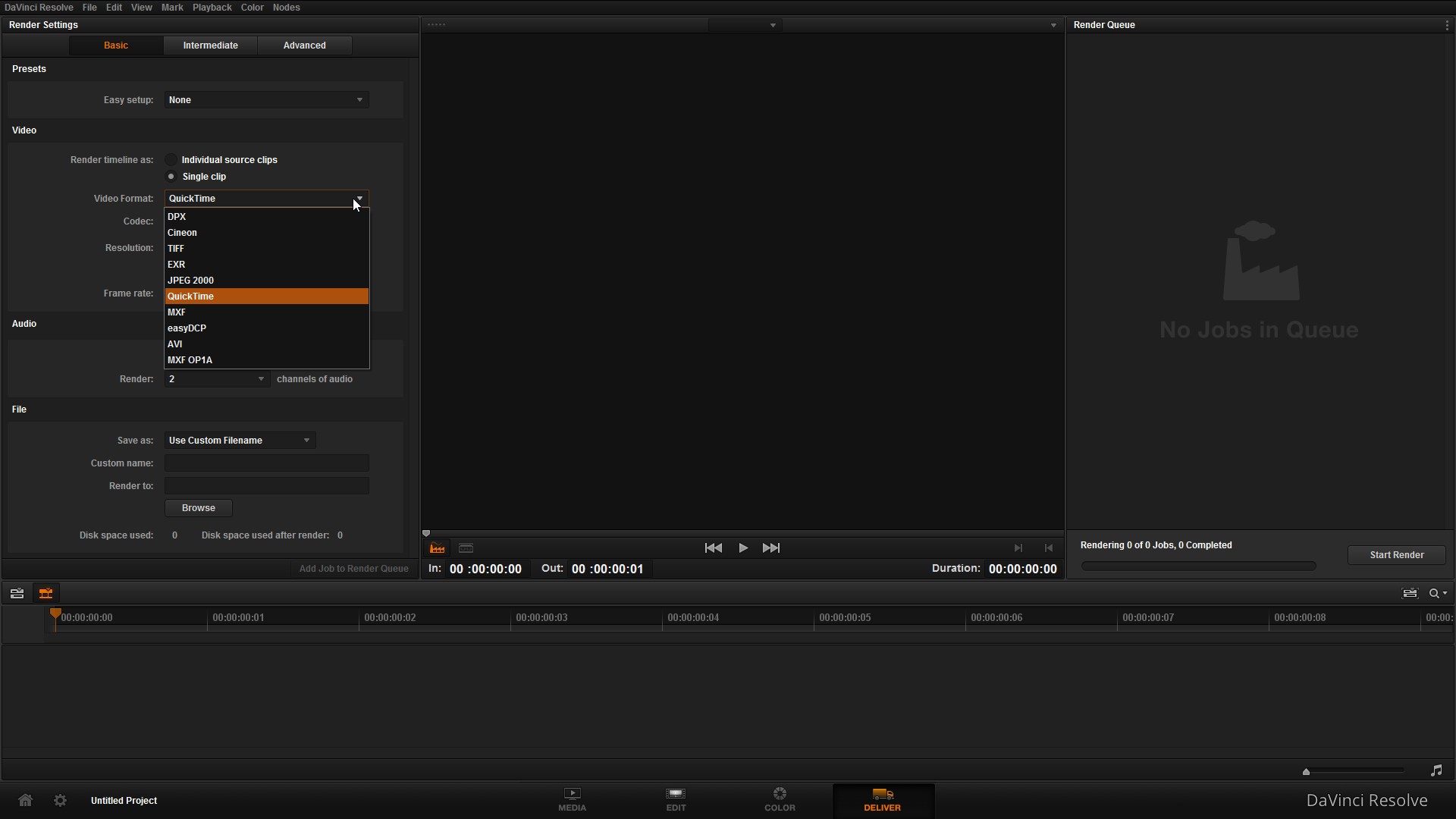Screen dimensions: 1456x819
Task: Open the viewer center dropdown arrow
Action: pyautogui.click(x=773, y=25)
